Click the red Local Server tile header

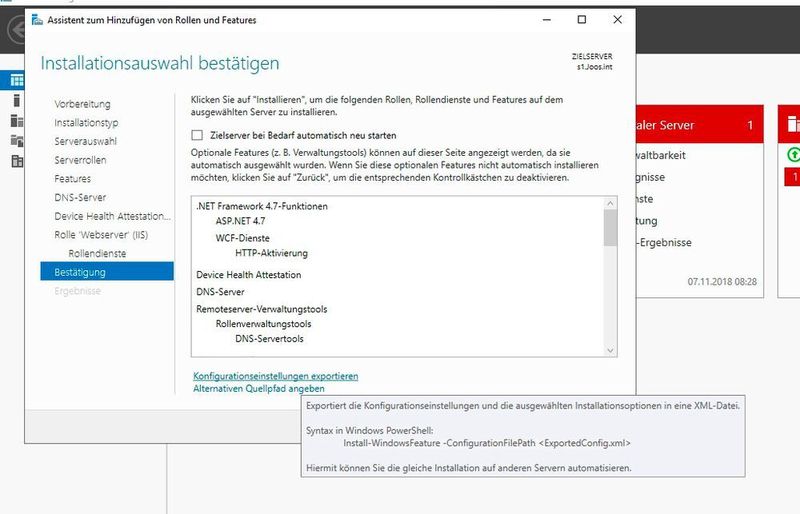tap(700, 124)
